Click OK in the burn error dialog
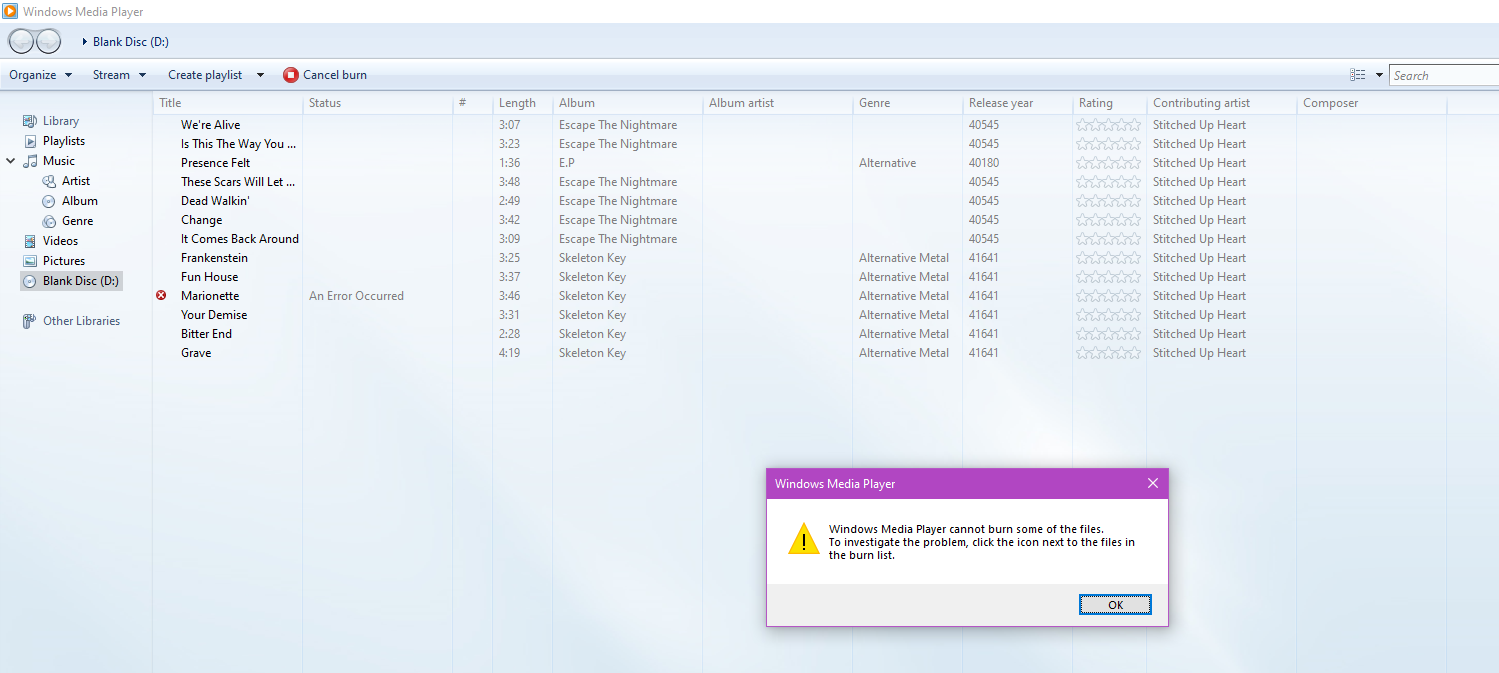Screen dimensions: 1499x673 pyautogui.click(x=1115, y=604)
